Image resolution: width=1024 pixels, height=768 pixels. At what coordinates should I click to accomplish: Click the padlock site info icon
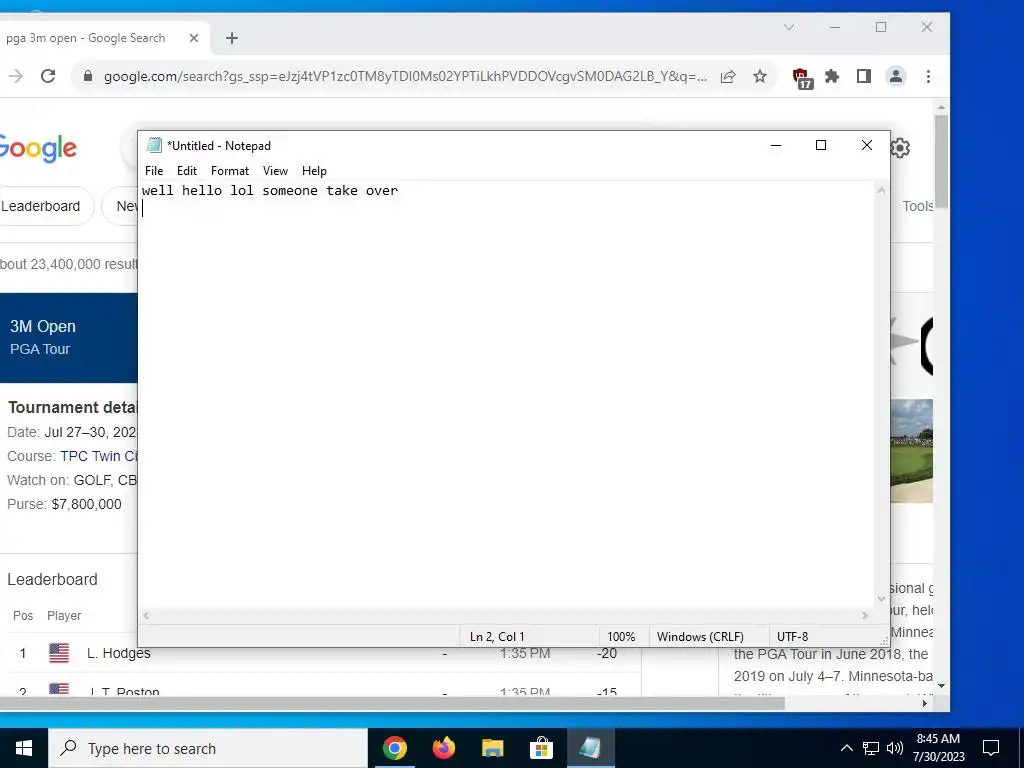[x=88, y=76]
